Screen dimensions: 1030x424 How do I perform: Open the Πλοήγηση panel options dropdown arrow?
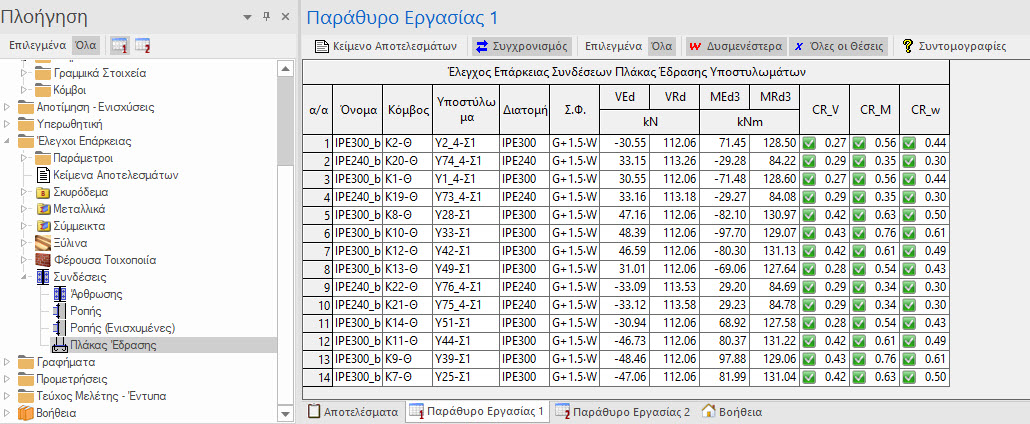(248, 17)
